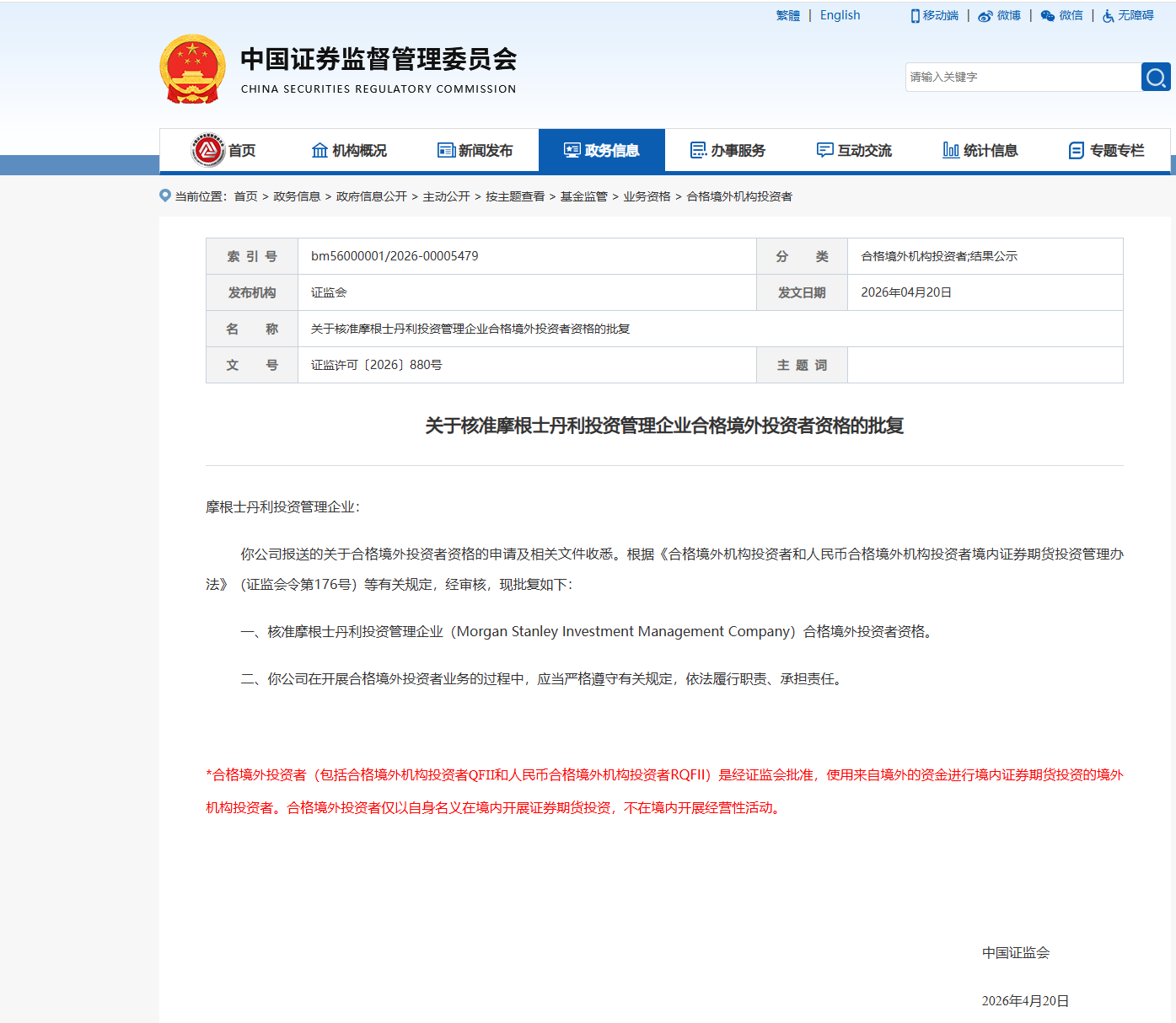
Task: Open the 新闻发布 nav tab
Action: [x=475, y=150]
